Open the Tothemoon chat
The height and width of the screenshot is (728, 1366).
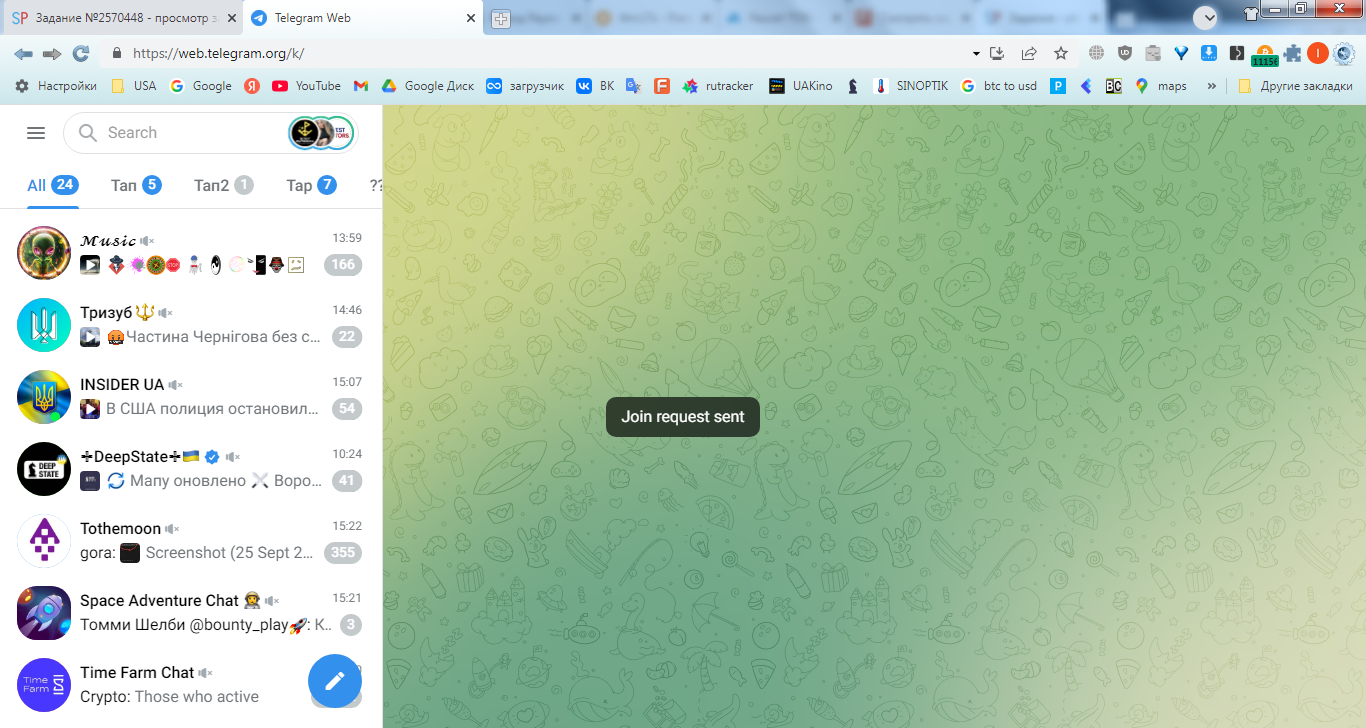coord(191,540)
